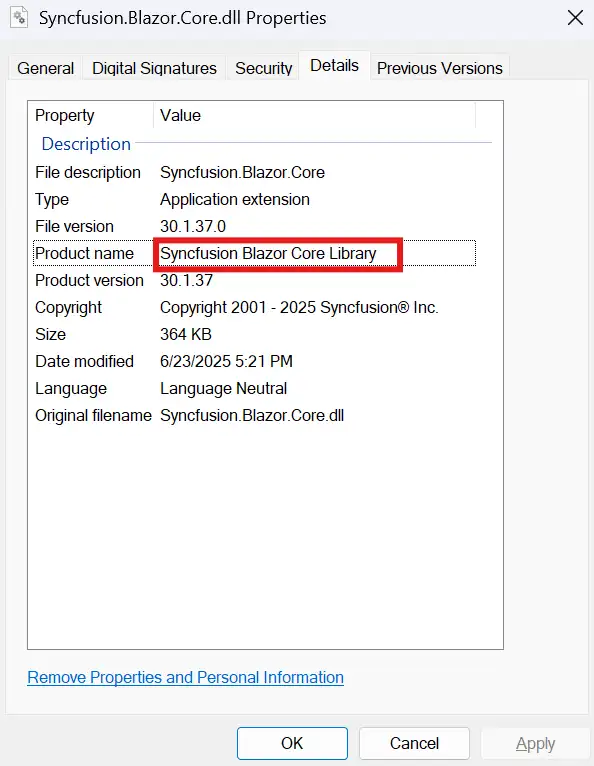Select the Copyright 2001 - 2025 Syncfusion value

pyautogui.click(x=299, y=307)
